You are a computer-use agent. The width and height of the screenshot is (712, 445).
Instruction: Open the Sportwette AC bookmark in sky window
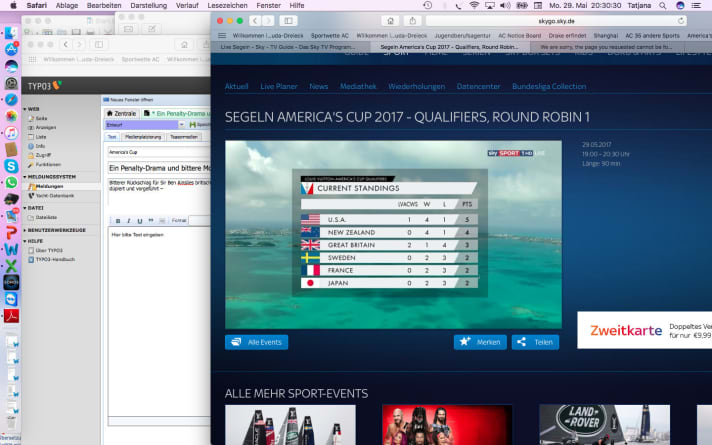tap(330, 35)
